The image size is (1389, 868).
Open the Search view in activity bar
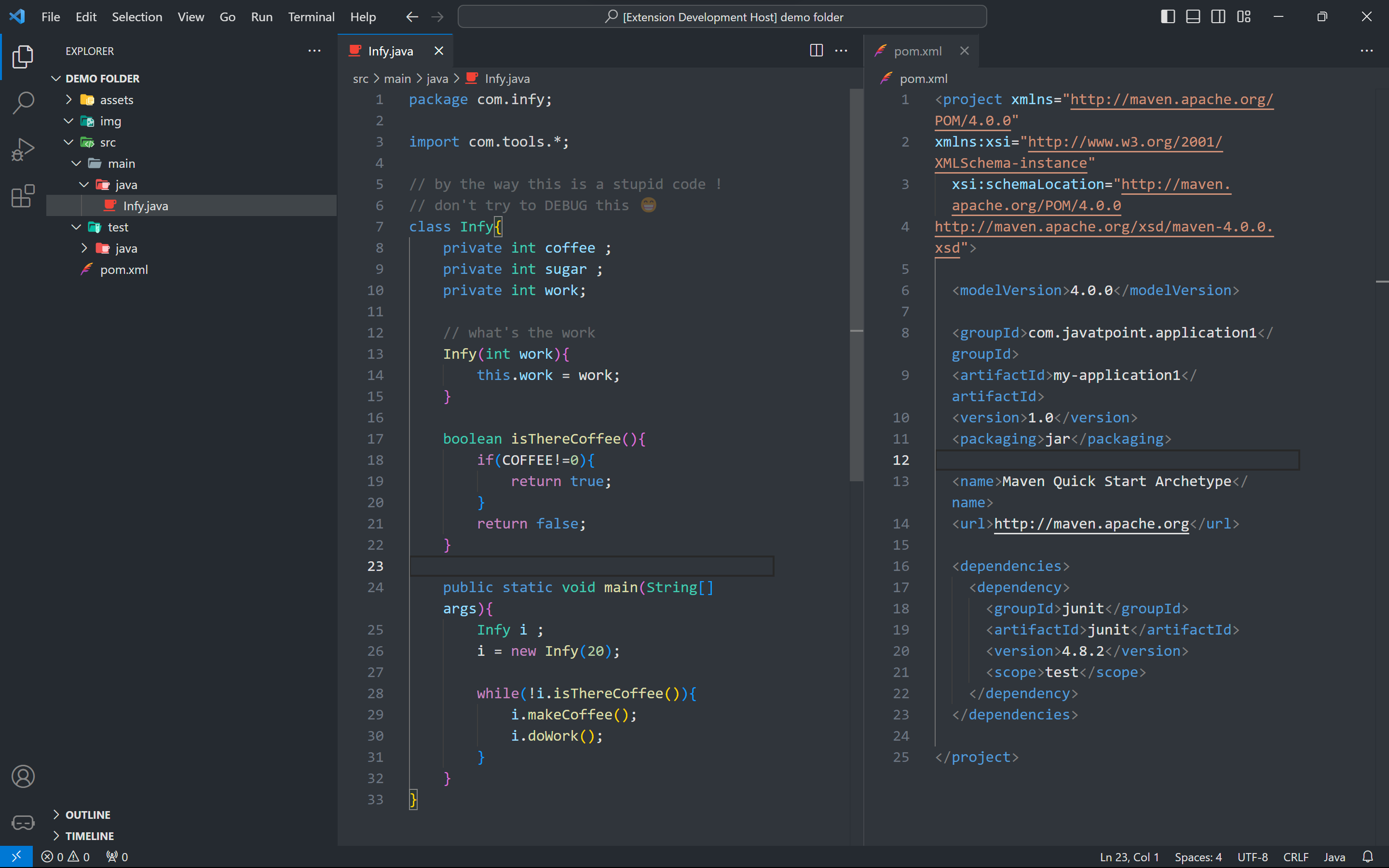tap(23, 103)
